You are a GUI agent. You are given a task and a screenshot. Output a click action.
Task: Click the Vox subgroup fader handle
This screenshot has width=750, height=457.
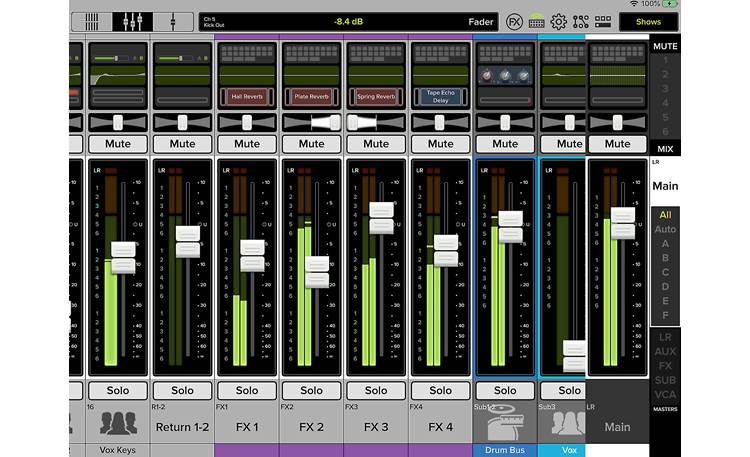click(574, 356)
